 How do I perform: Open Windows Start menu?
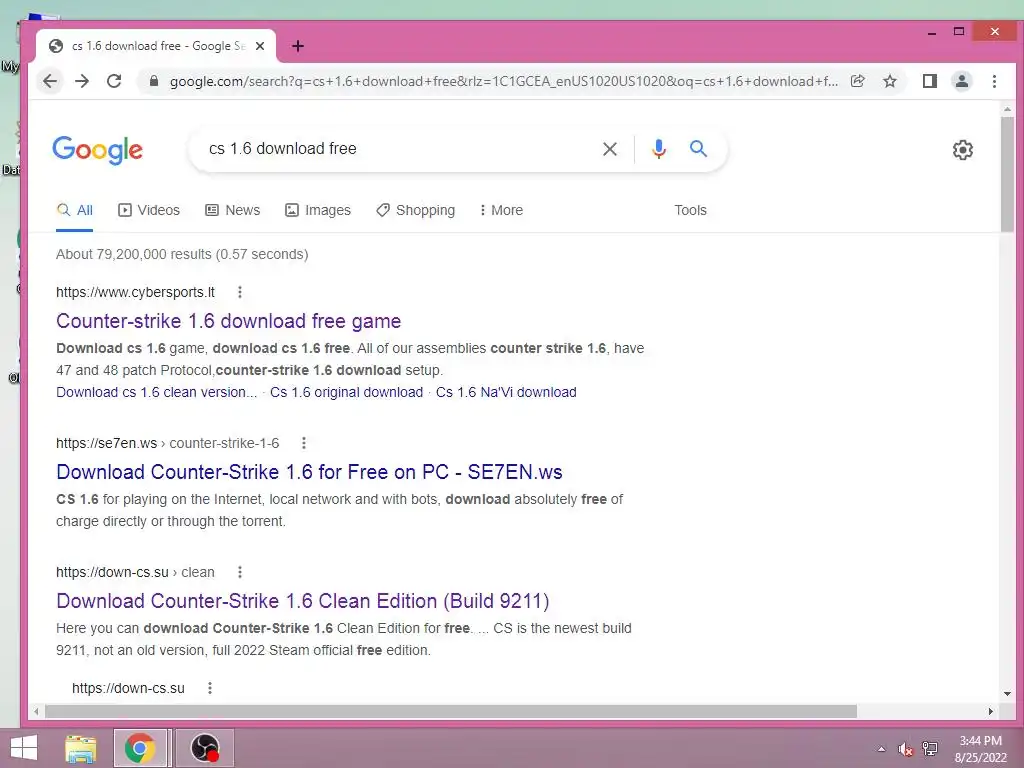[x=24, y=748]
